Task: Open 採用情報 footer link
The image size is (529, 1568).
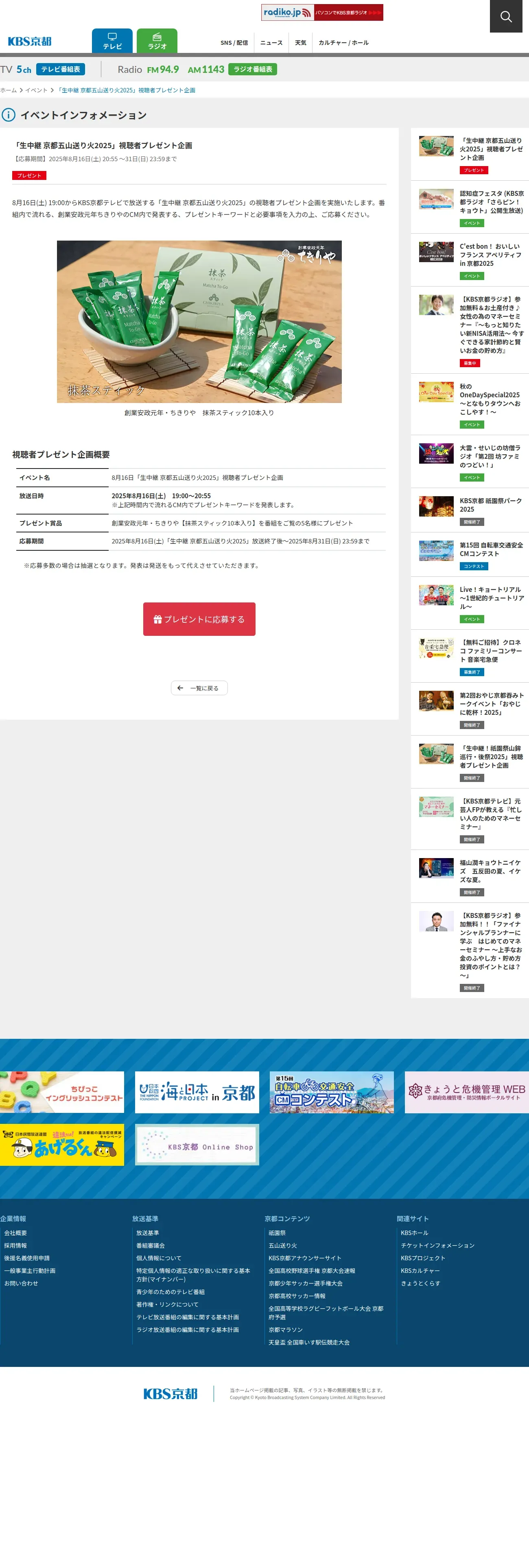Action: pyautogui.click(x=15, y=1245)
